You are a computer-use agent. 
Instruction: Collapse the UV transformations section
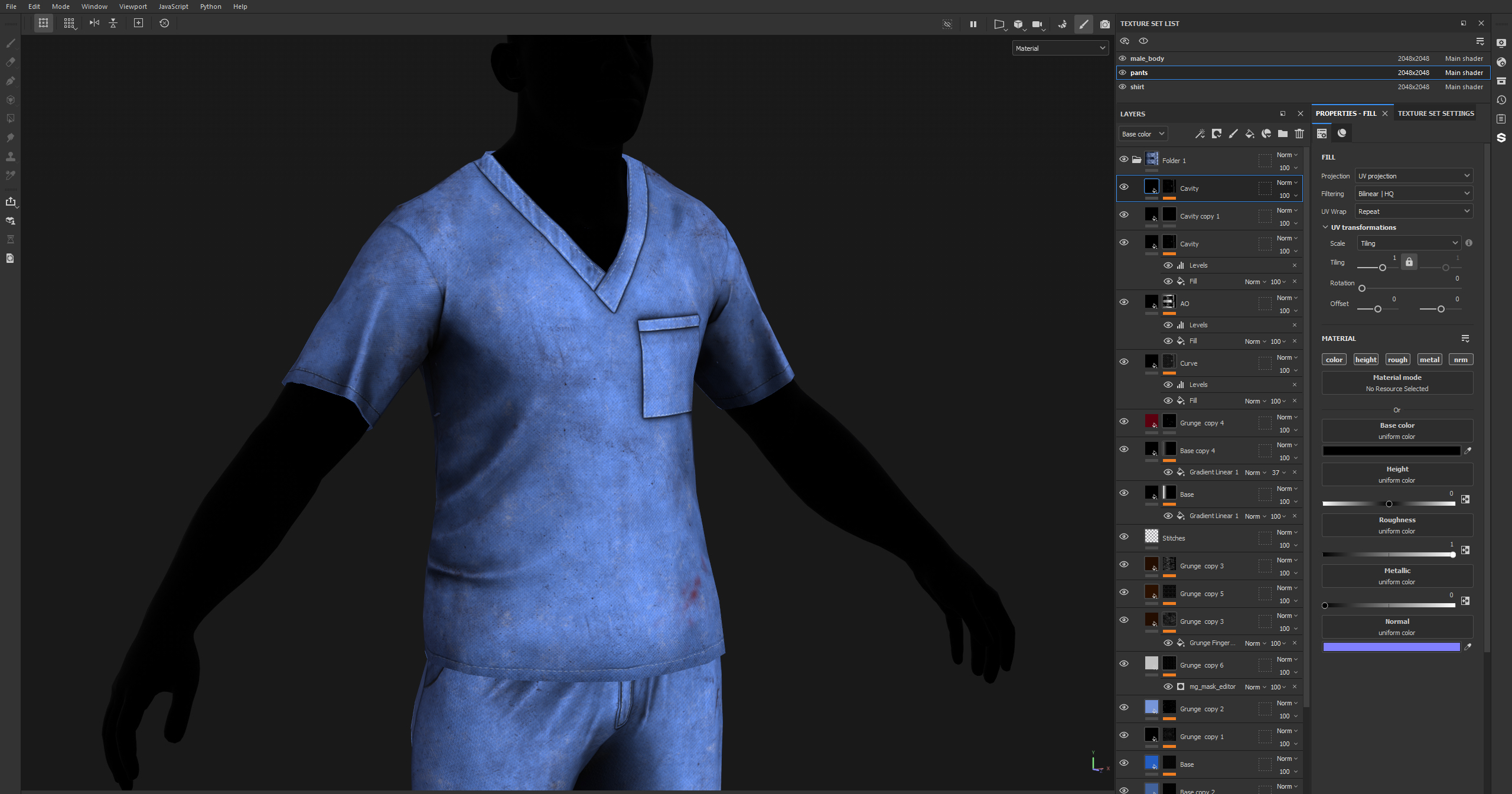1325,227
